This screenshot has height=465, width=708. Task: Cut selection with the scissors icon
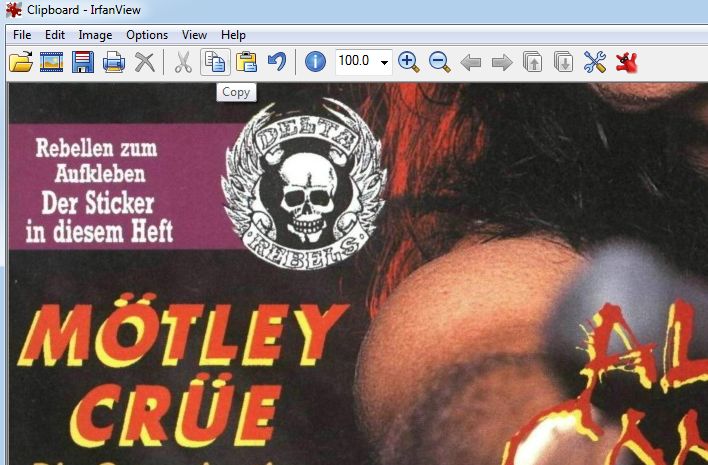coord(183,62)
